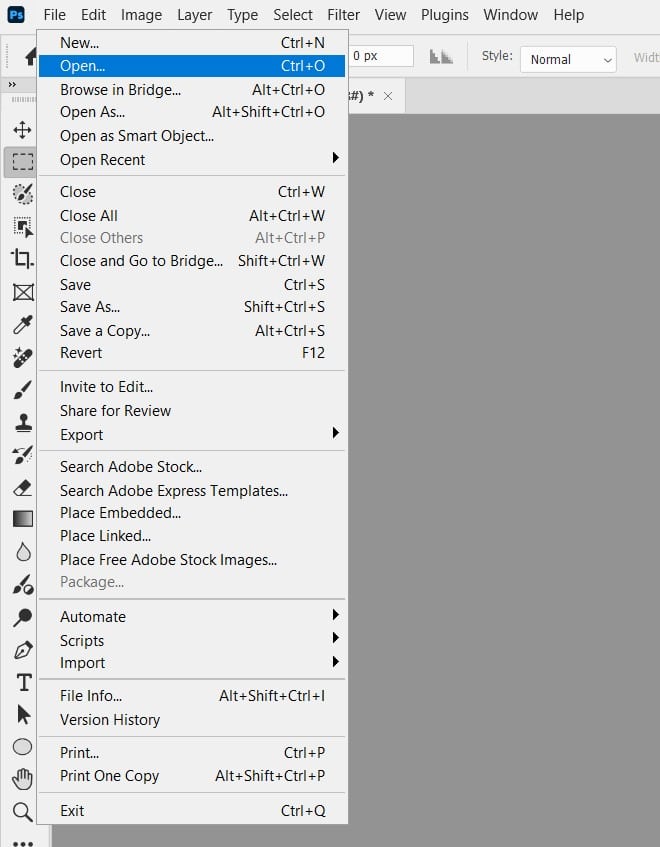Click the anti-alias icon in options bar
660x847 pixels.
[441, 56]
